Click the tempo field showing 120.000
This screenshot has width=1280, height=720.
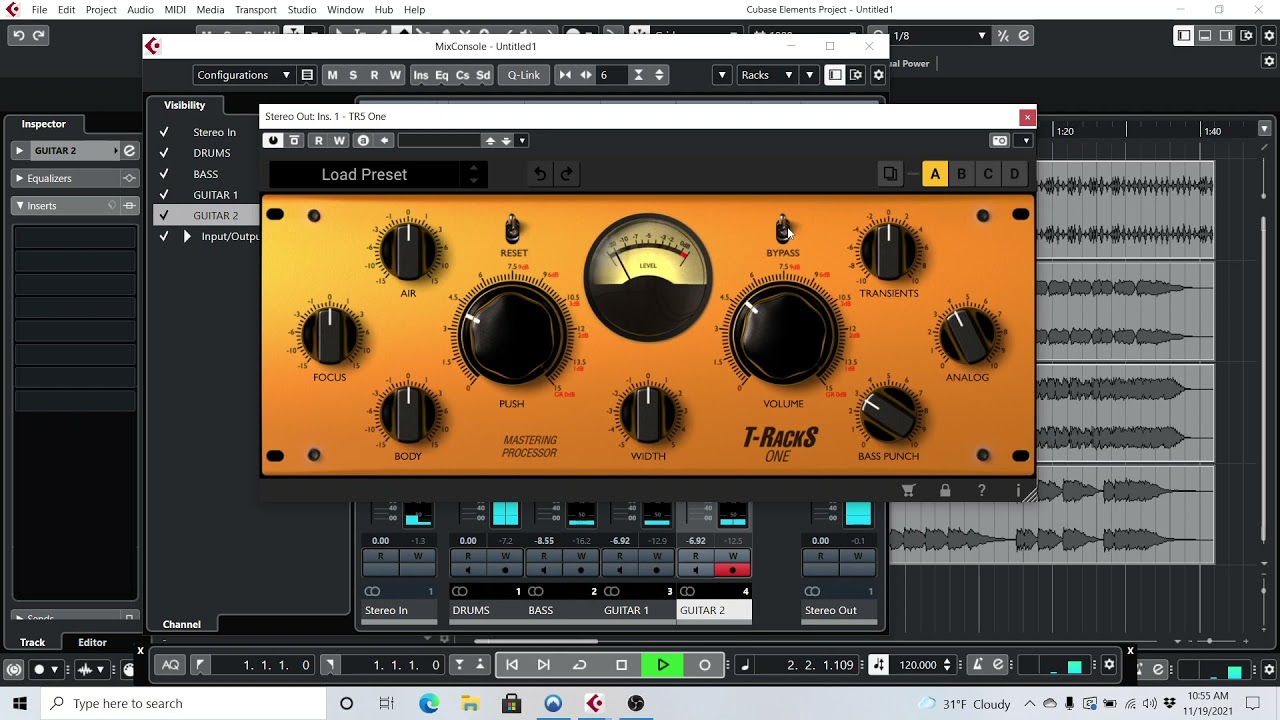tap(918, 665)
